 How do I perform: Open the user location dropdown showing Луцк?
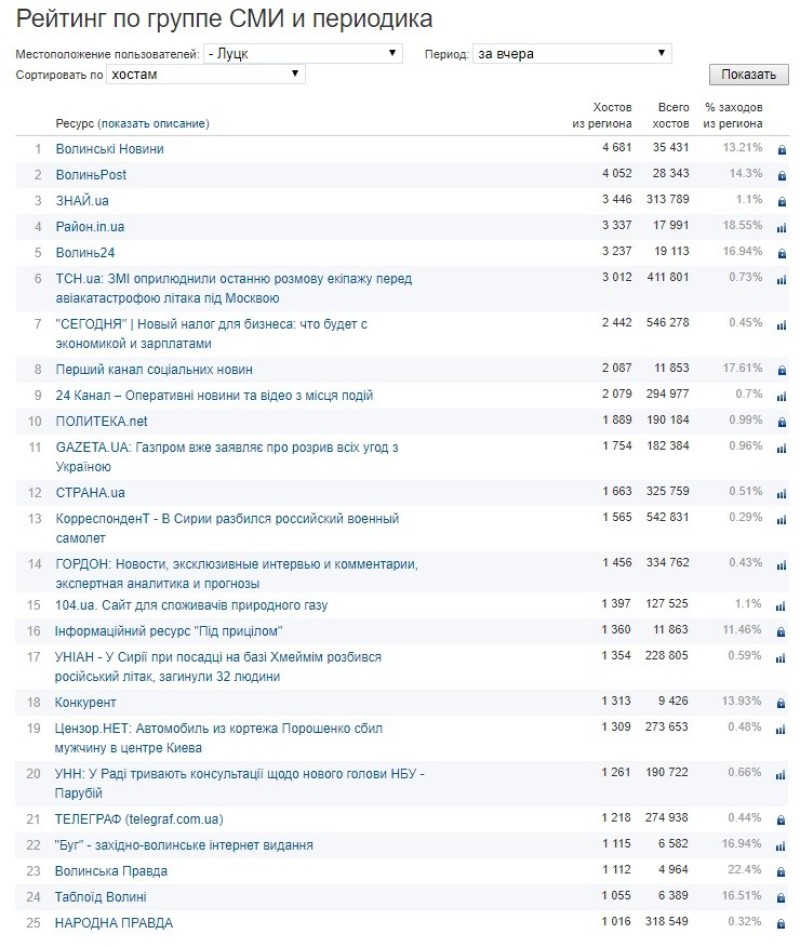click(x=302, y=54)
